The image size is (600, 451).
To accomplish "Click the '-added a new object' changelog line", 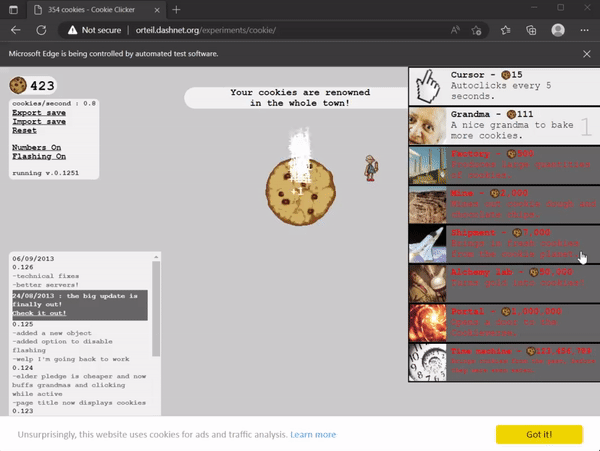I will [52, 333].
